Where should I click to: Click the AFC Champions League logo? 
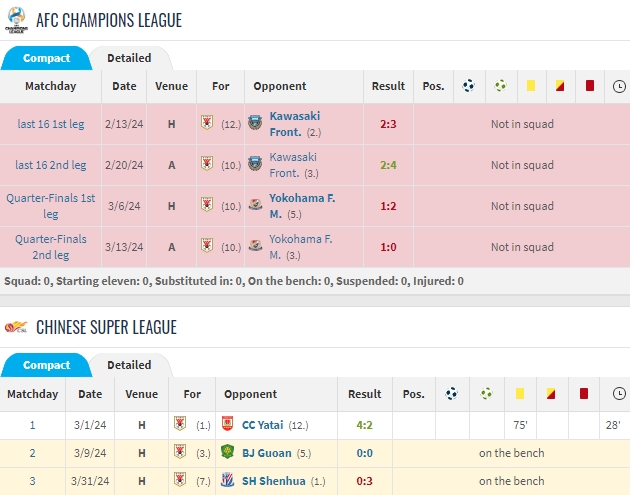15,20
